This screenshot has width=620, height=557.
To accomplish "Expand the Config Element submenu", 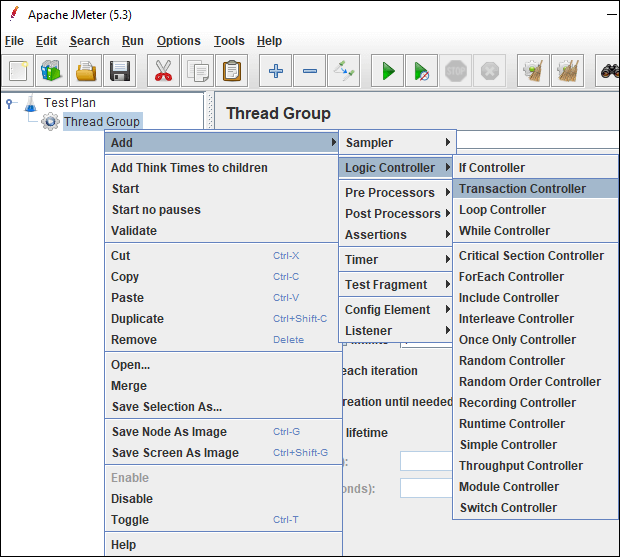I will [x=395, y=310].
